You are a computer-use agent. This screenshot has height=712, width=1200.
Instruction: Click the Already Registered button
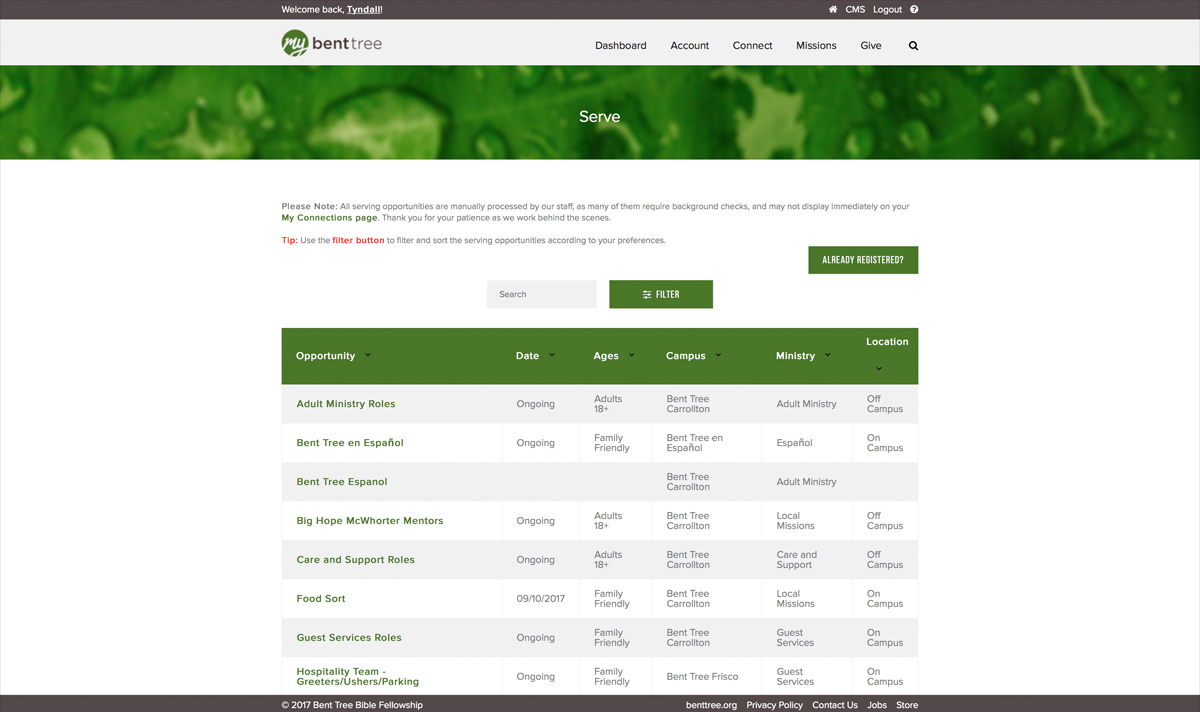click(x=863, y=260)
